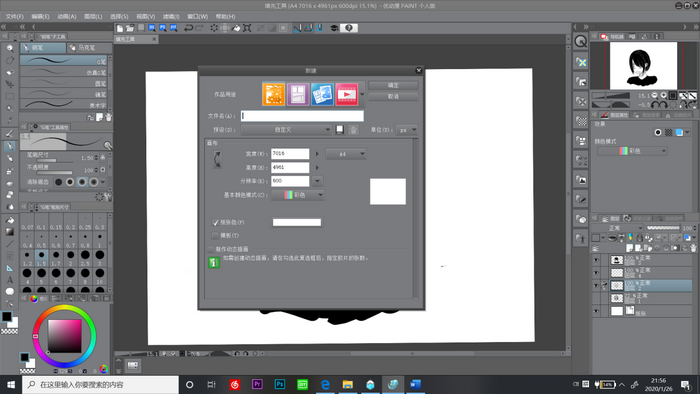
Task: Expand the A4 paper size dropdown
Action: point(346,154)
